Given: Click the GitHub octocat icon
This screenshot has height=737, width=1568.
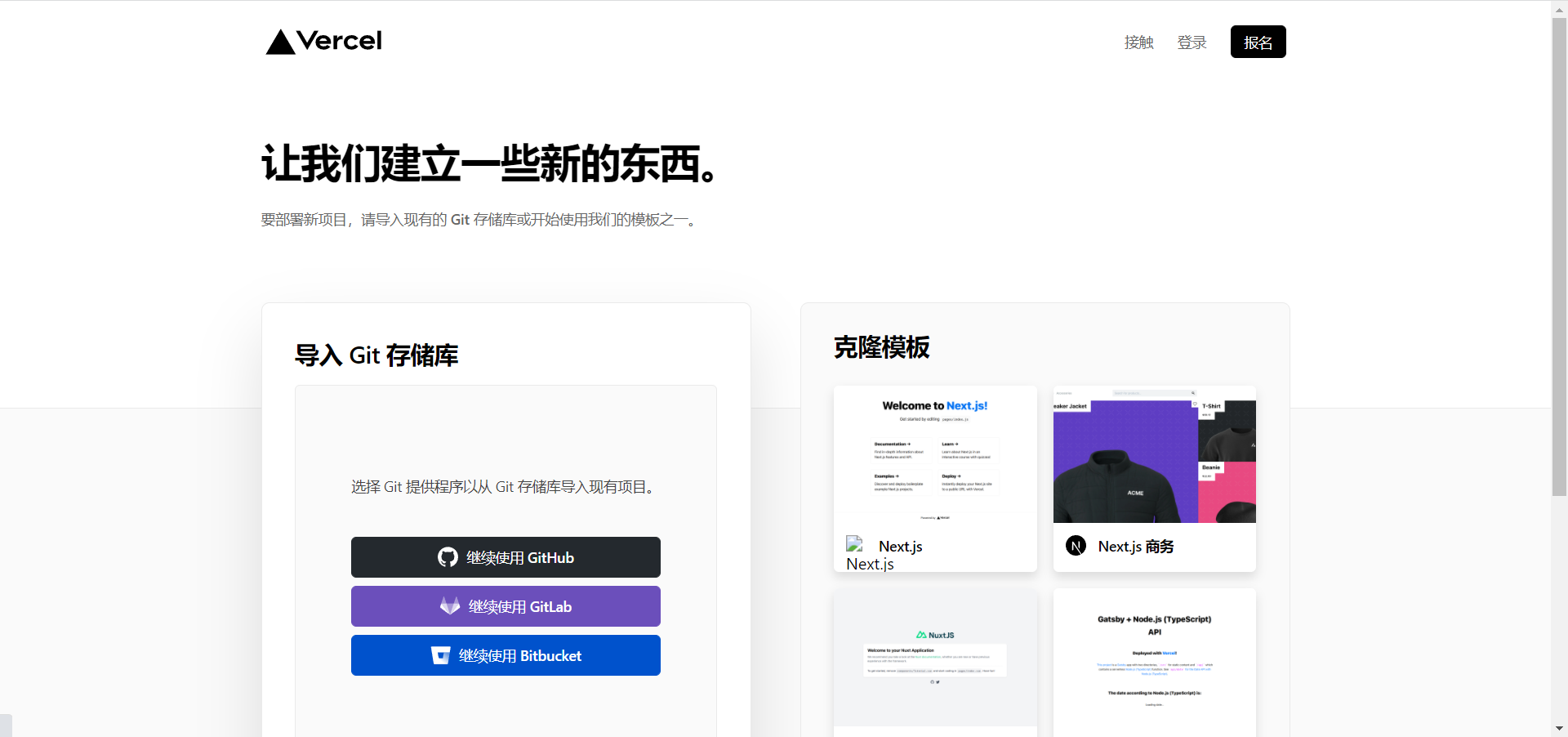Looking at the screenshot, I should tap(448, 557).
